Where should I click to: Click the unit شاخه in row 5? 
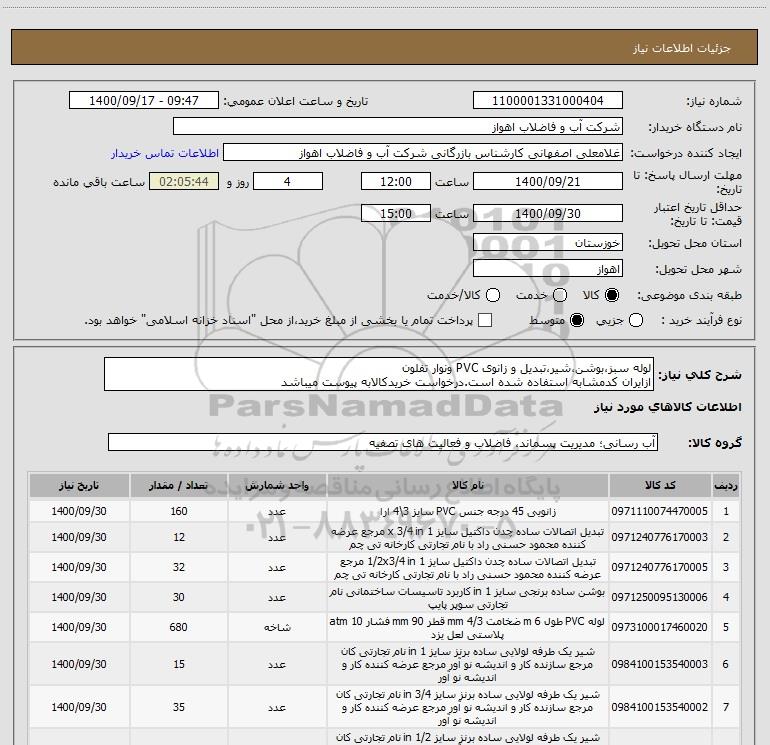tap(277, 628)
